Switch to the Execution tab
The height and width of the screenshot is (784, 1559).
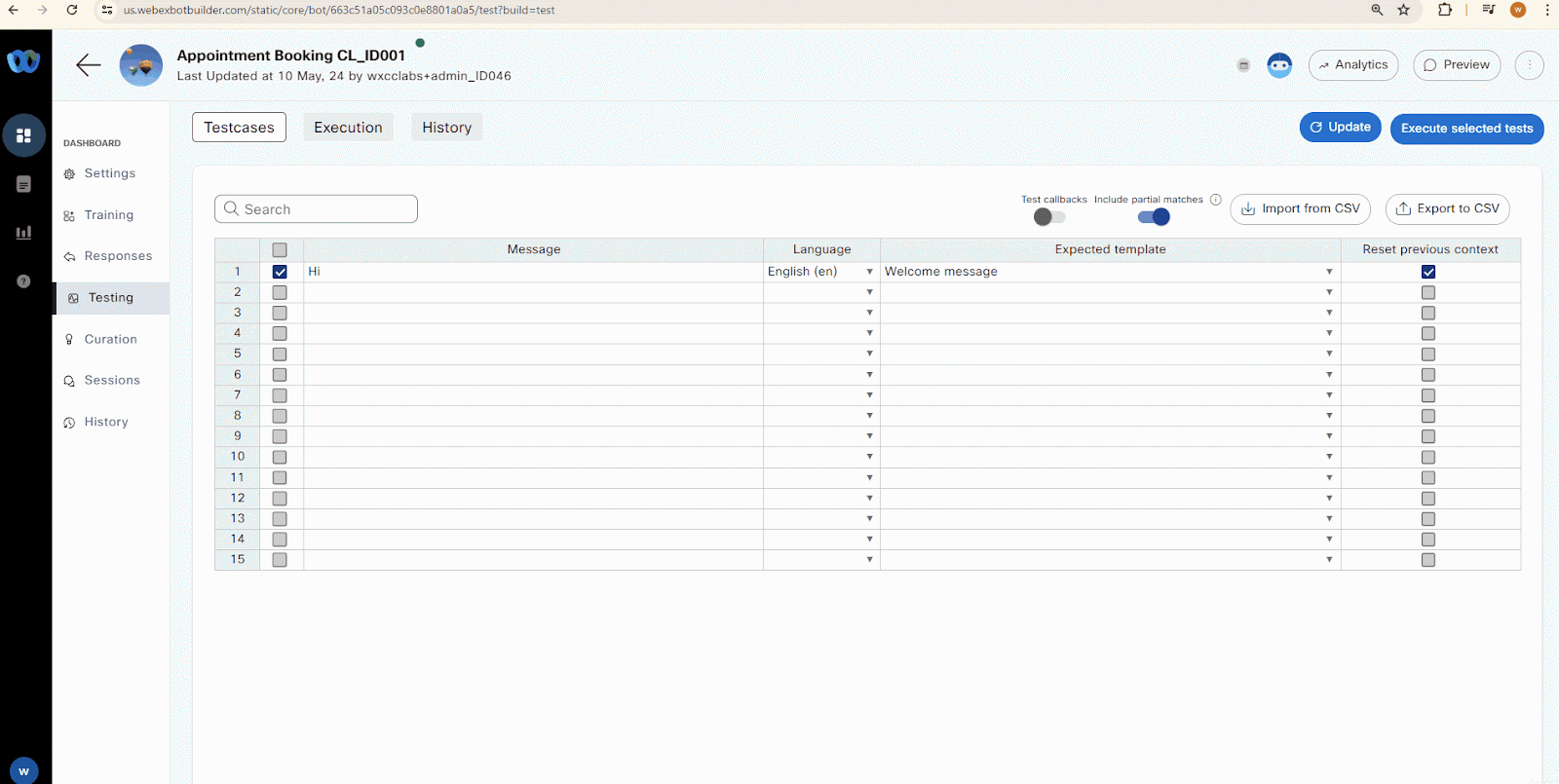(x=348, y=128)
